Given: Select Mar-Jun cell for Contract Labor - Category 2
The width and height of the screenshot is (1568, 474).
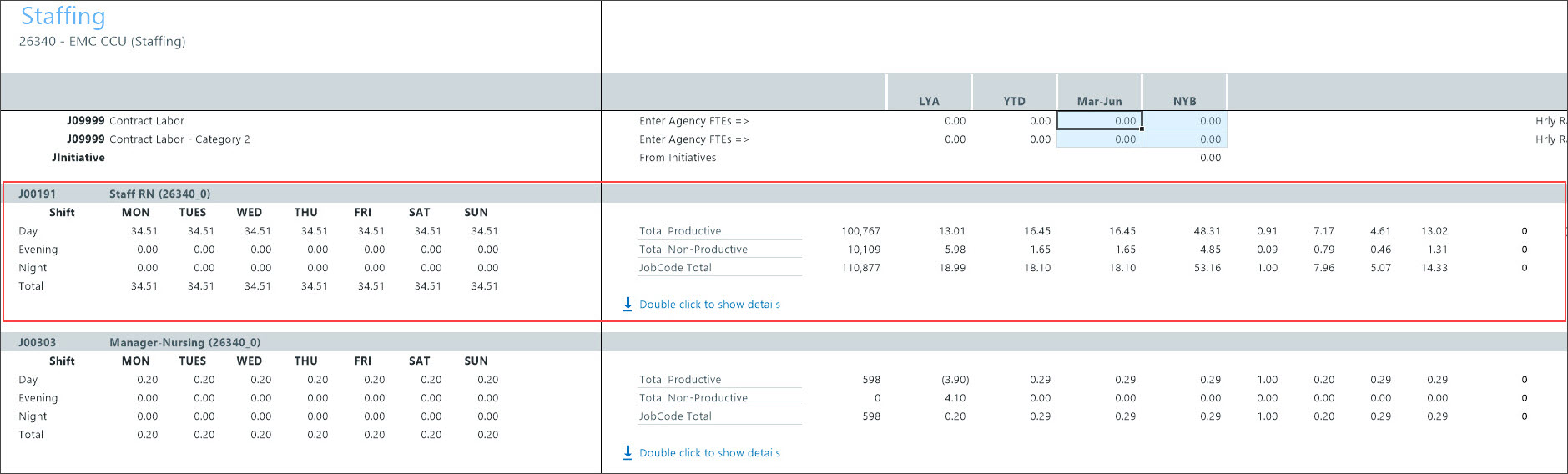Looking at the screenshot, I should (1099, 139).
